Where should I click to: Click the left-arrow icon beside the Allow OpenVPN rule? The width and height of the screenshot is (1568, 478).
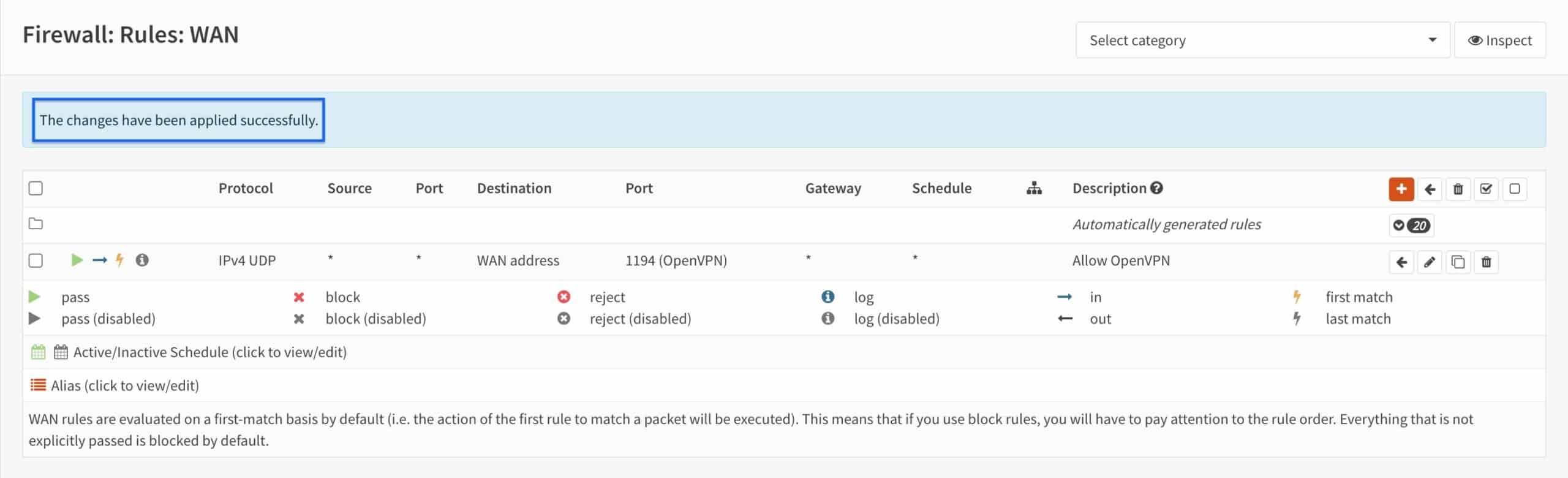1402,261
